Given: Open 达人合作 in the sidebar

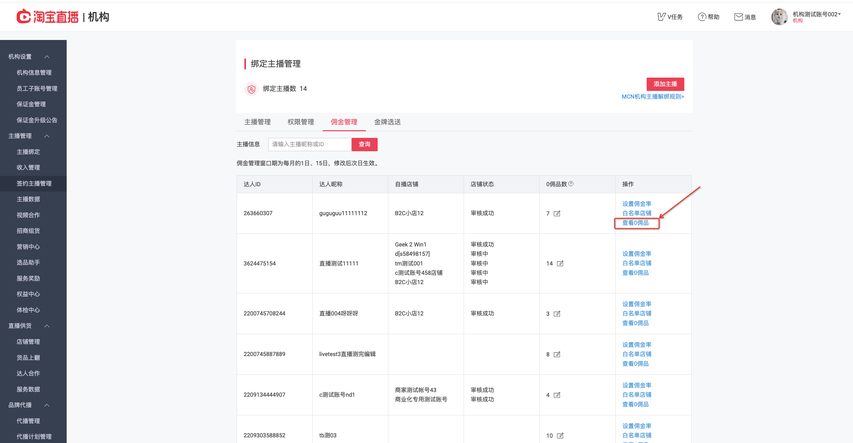Looking at the screenshot, I should coord(28,373).
